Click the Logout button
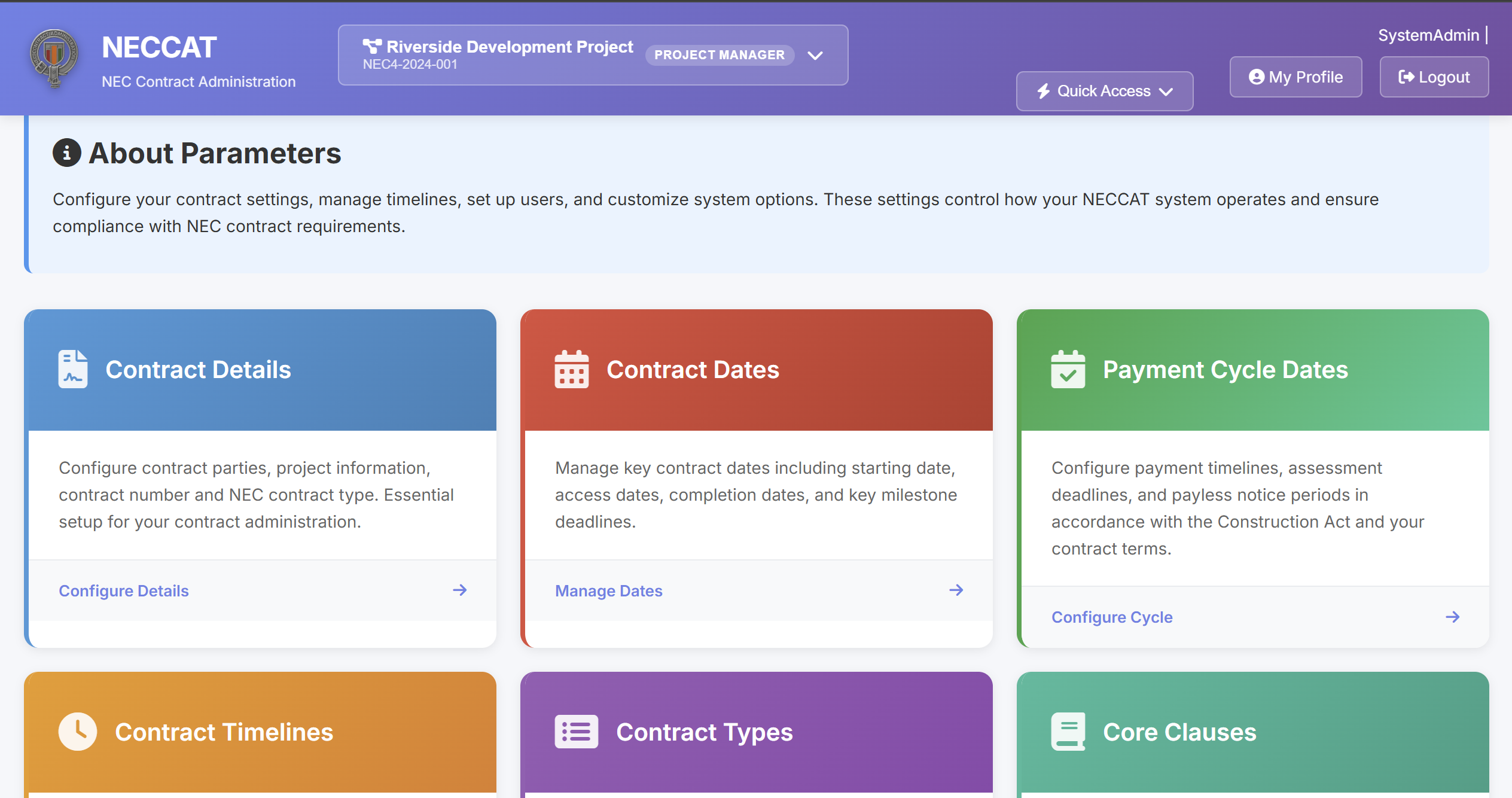Viewport: 1512px width, 798px height. pyautogui.click(x=1434, y=77)
